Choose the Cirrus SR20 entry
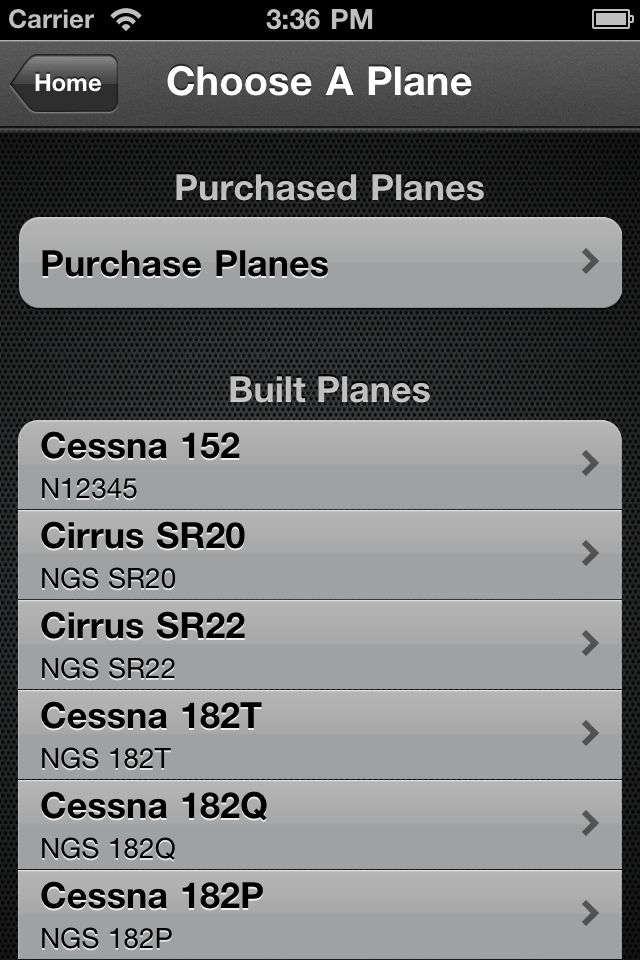The width and height of the screenshot is (640, 960). (x=320, y=555)
